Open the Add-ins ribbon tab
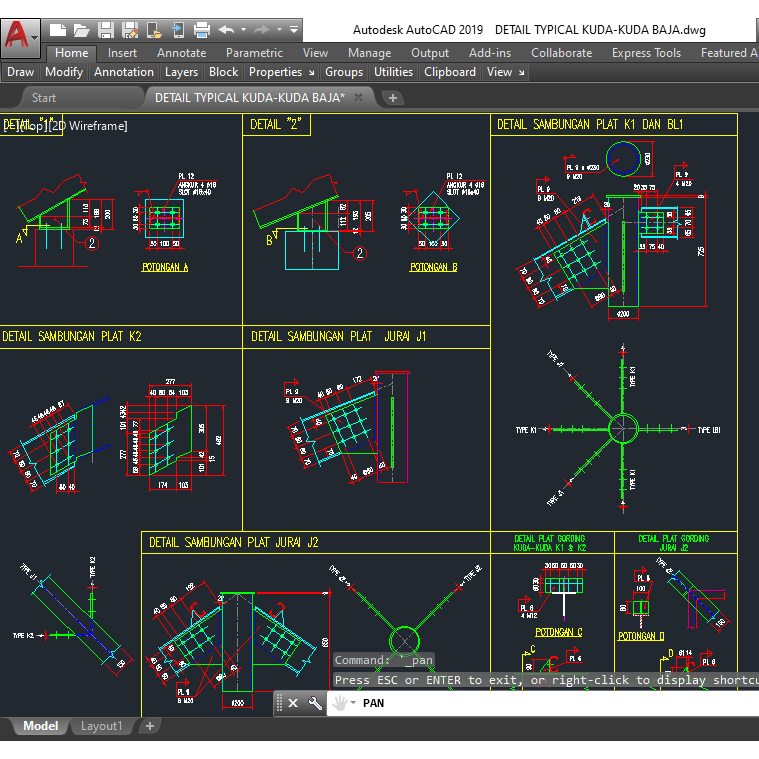The height and width of the screenshot is (759, 759). click(x=490, y=53)
